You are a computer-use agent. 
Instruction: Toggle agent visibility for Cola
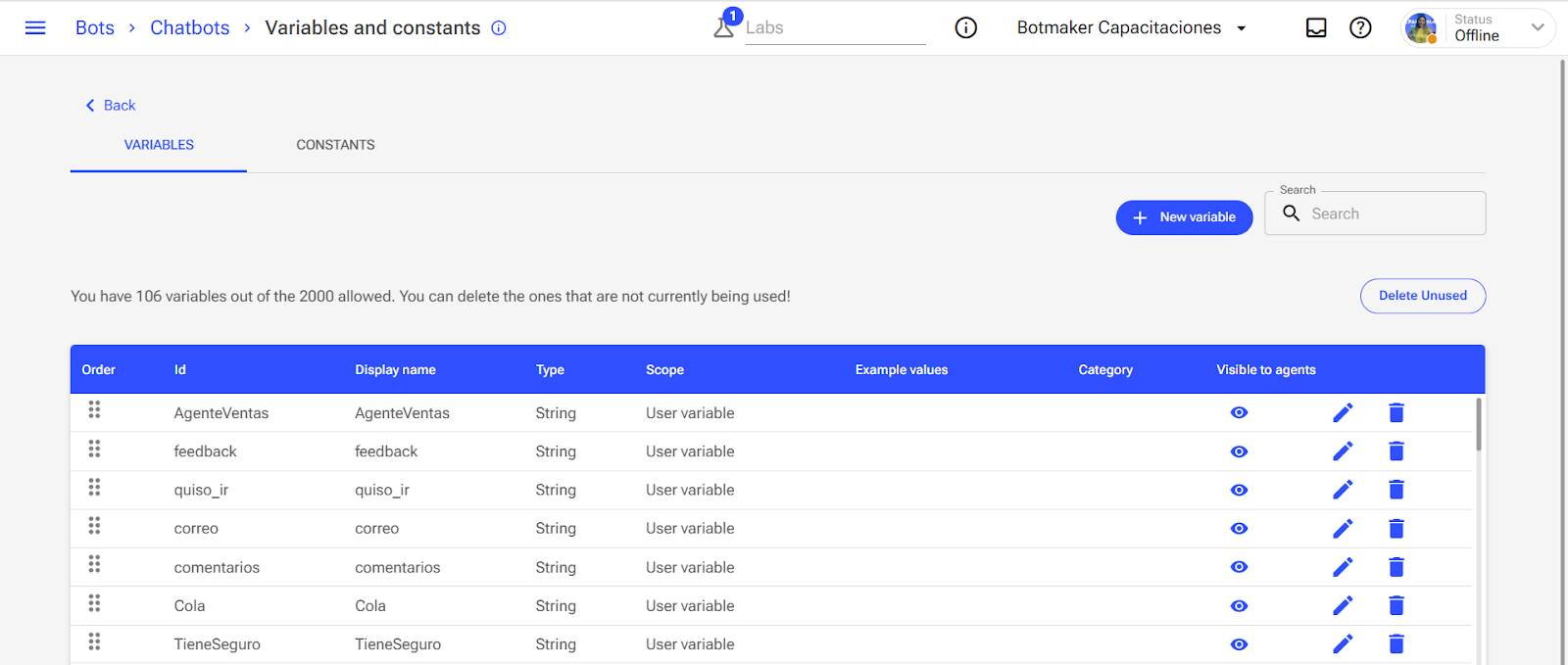point(1239,606)
